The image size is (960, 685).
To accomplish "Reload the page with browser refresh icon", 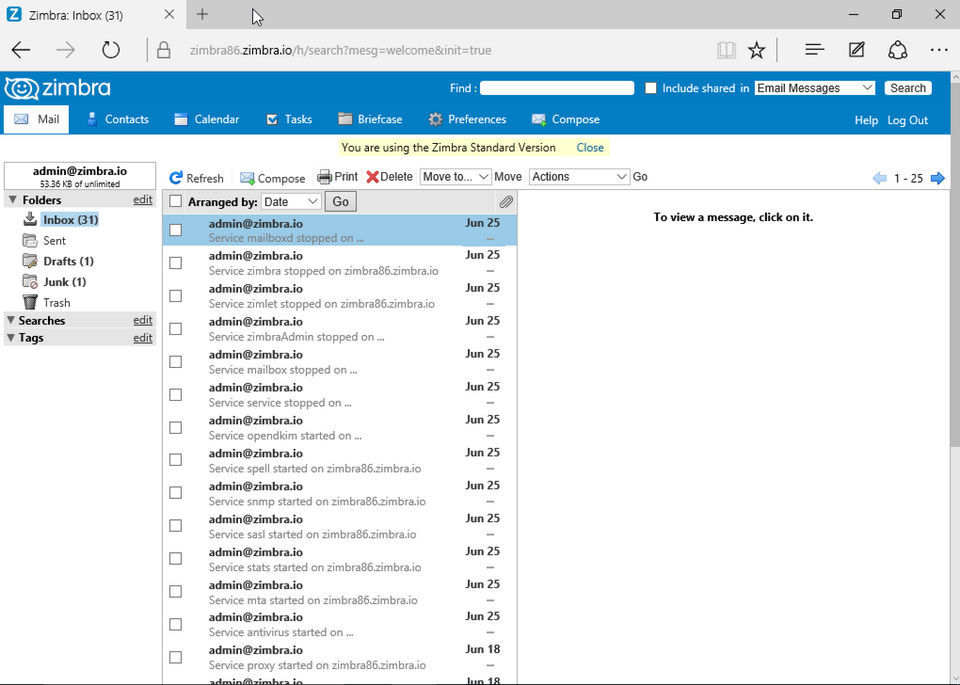I will (x=111, y=50).
